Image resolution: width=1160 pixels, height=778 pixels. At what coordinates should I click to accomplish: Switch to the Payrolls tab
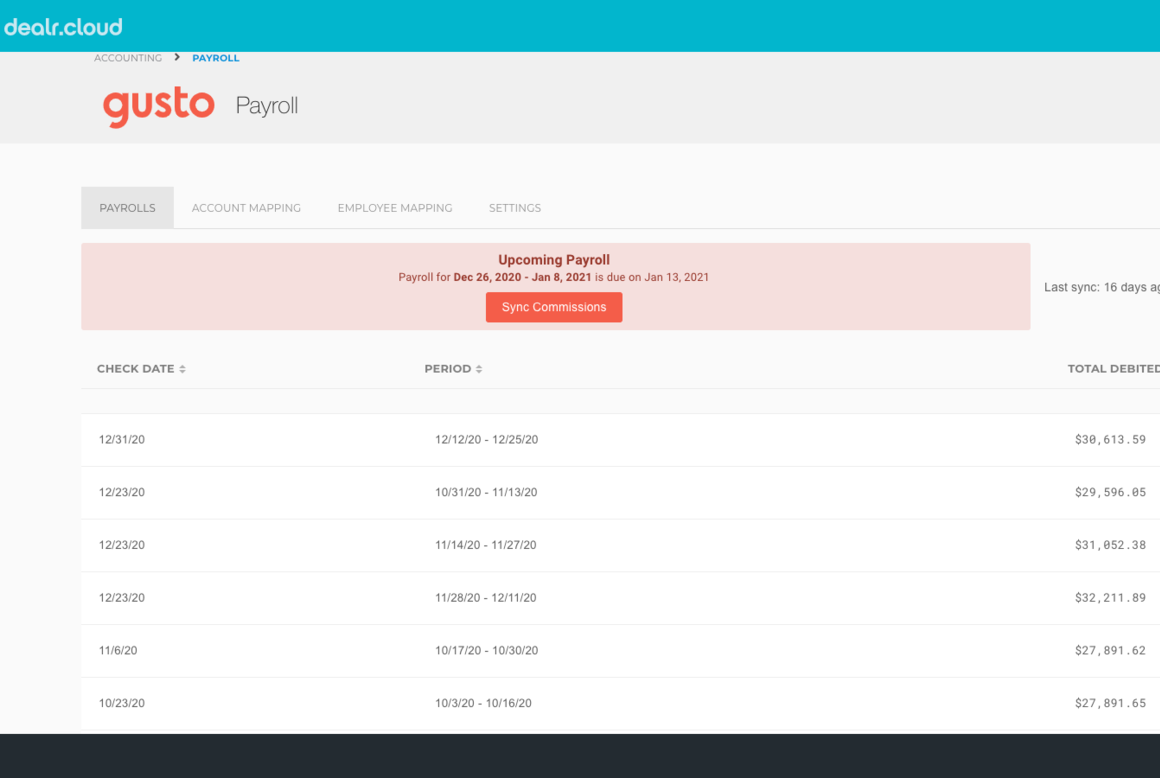tap(127, 208)
